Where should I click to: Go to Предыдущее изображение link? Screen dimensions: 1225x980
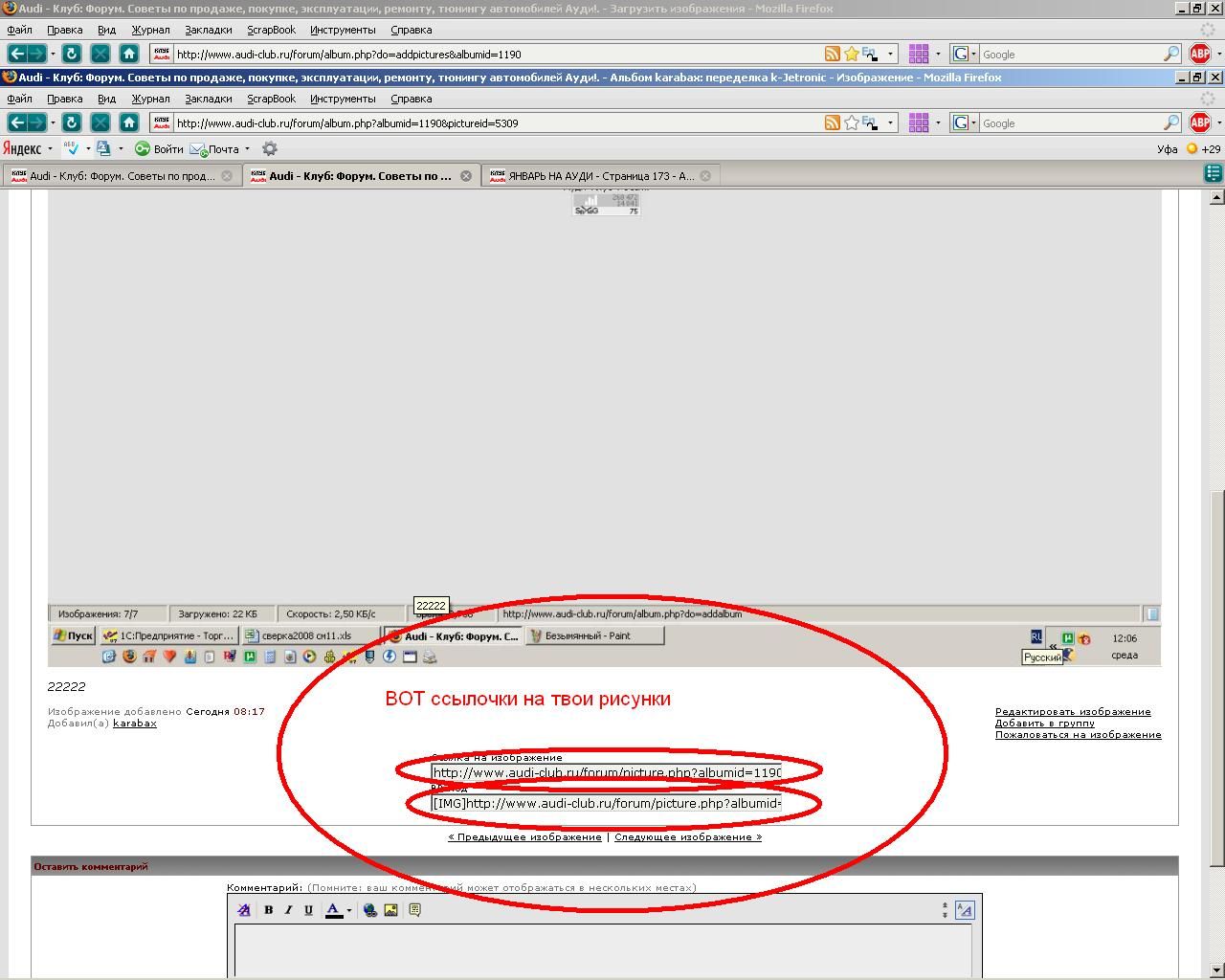click(524, 837)
